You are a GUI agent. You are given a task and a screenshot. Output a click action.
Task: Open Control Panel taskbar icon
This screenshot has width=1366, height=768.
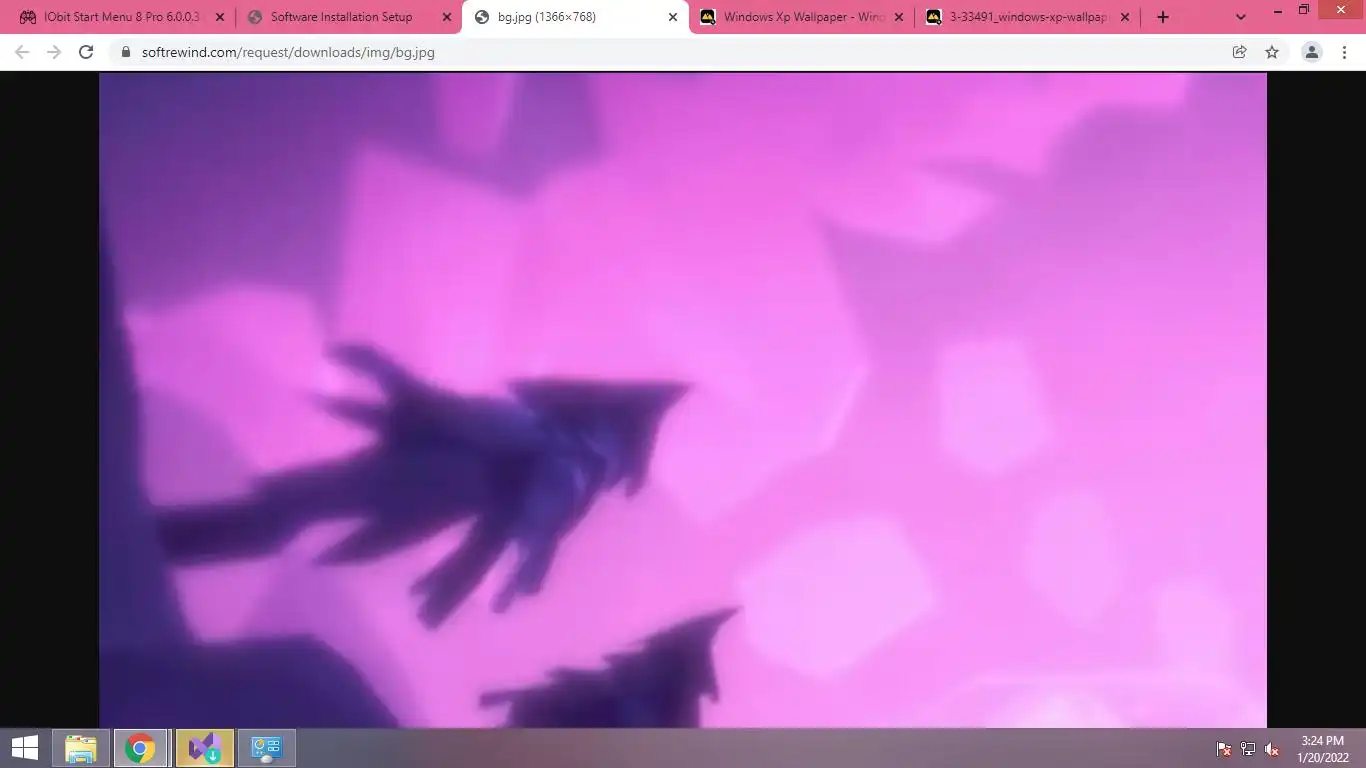point(266,748)
